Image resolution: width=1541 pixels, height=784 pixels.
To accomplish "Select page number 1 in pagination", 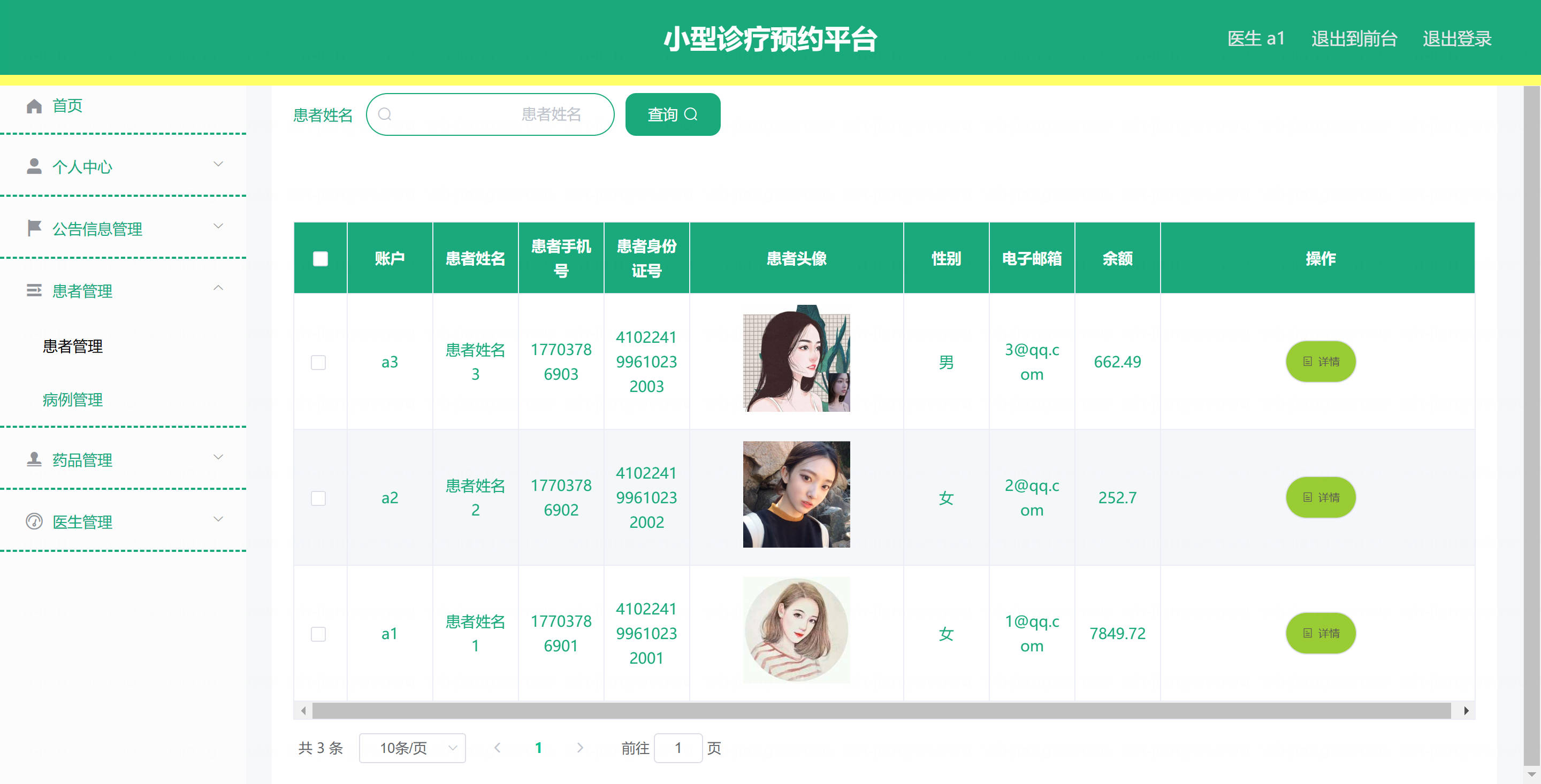I will [538, 748].
